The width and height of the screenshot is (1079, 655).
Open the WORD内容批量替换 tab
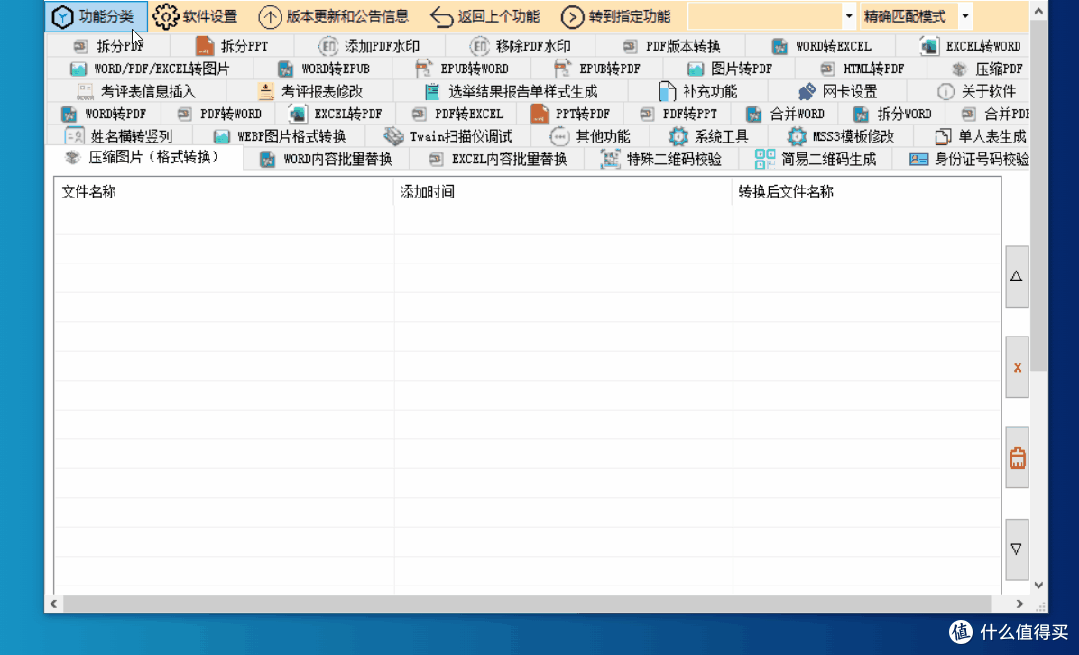point(326,160)
